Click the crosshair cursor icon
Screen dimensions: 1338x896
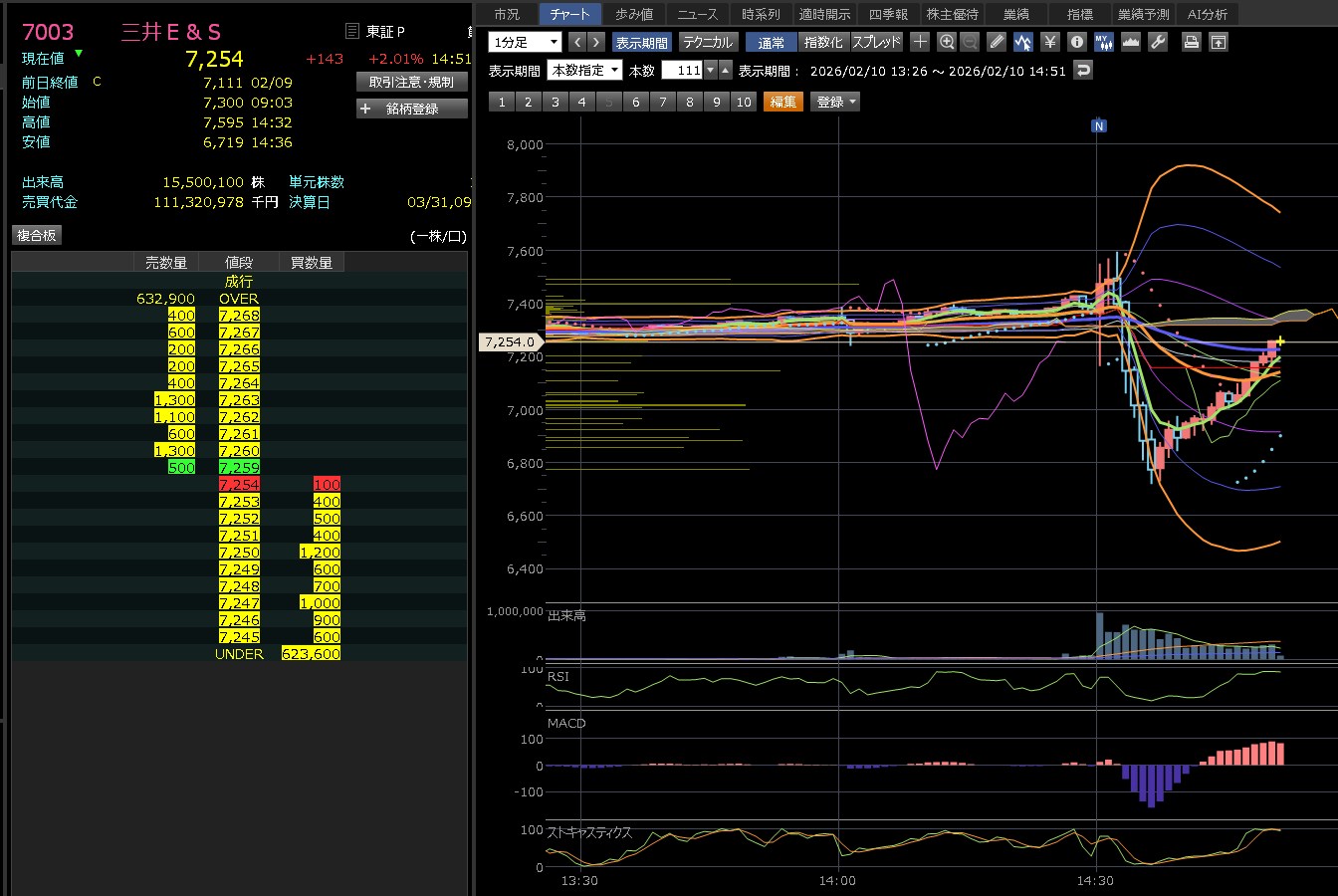click(x=920, y=42)
